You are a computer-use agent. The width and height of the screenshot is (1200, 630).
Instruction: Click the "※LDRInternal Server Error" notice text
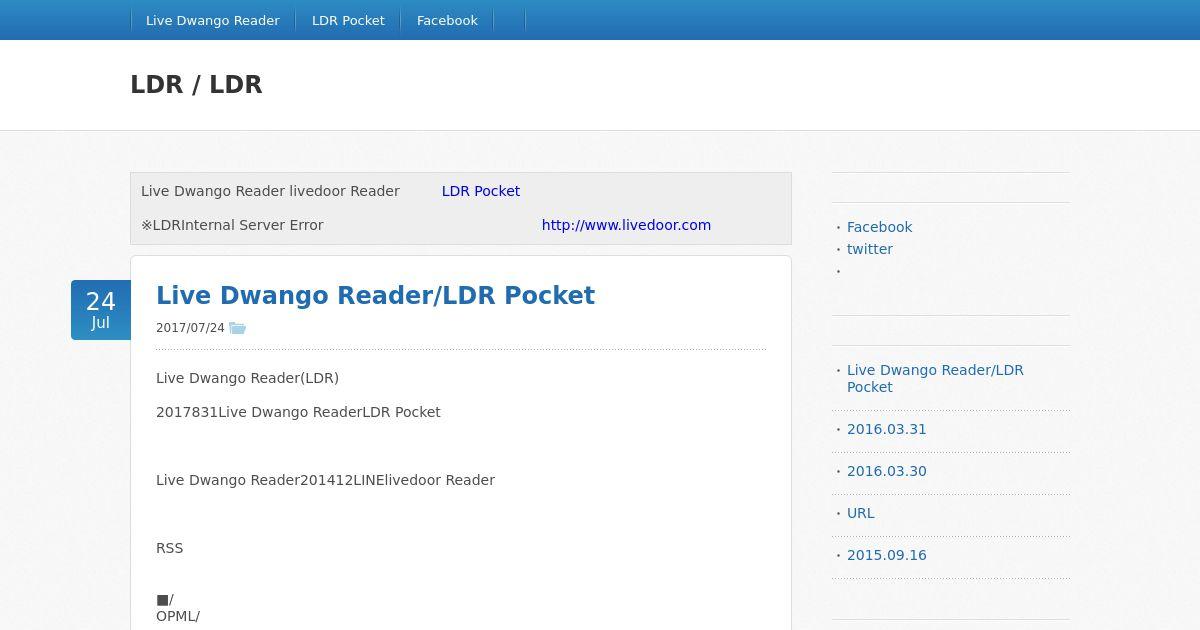232,225
